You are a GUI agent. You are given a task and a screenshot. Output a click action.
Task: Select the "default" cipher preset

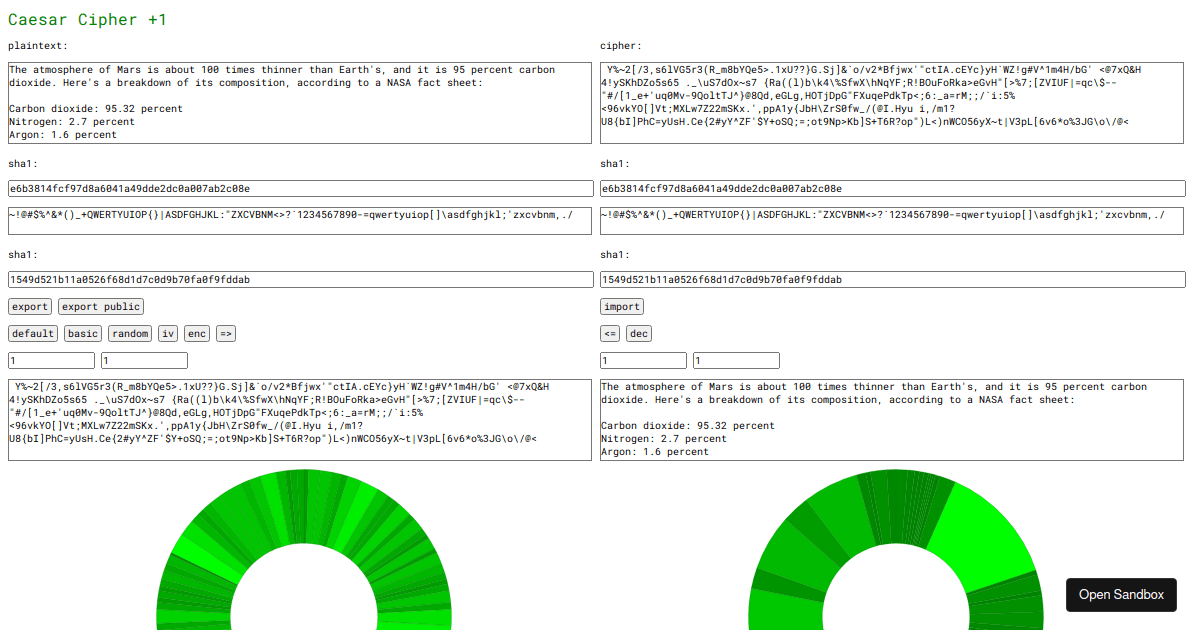[x=31, y=333]
